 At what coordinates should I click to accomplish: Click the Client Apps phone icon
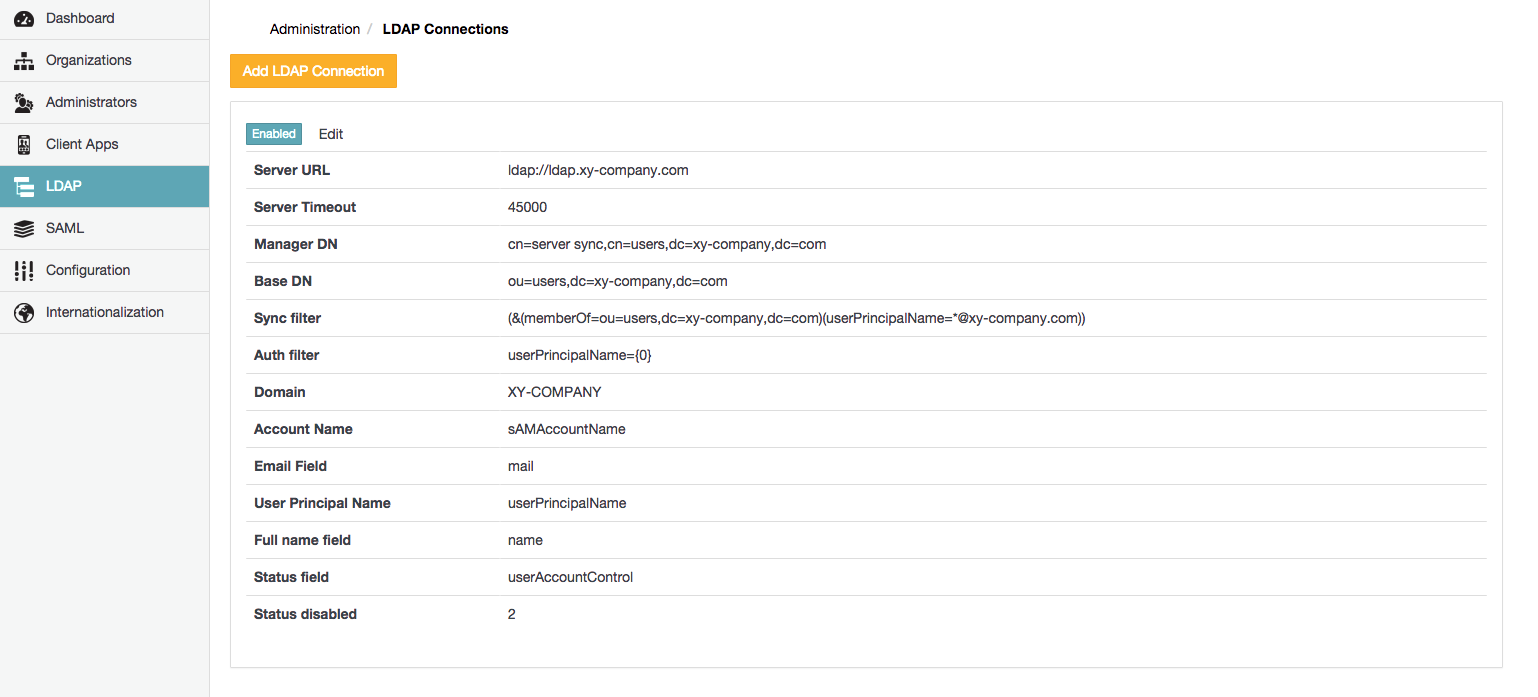24,145
